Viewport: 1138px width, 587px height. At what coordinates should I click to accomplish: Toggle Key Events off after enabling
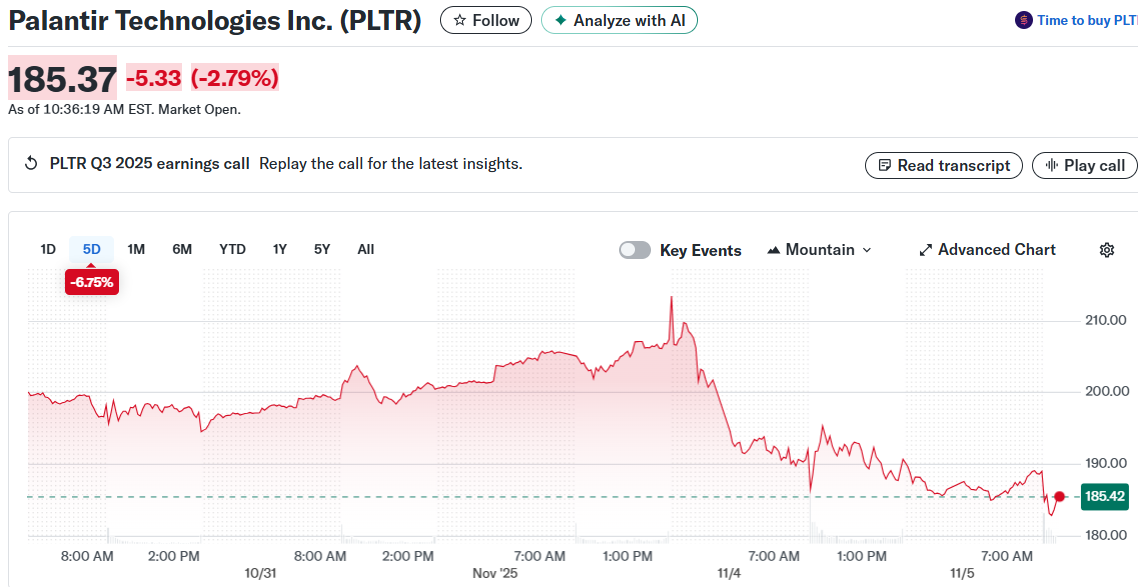[634, 249]
